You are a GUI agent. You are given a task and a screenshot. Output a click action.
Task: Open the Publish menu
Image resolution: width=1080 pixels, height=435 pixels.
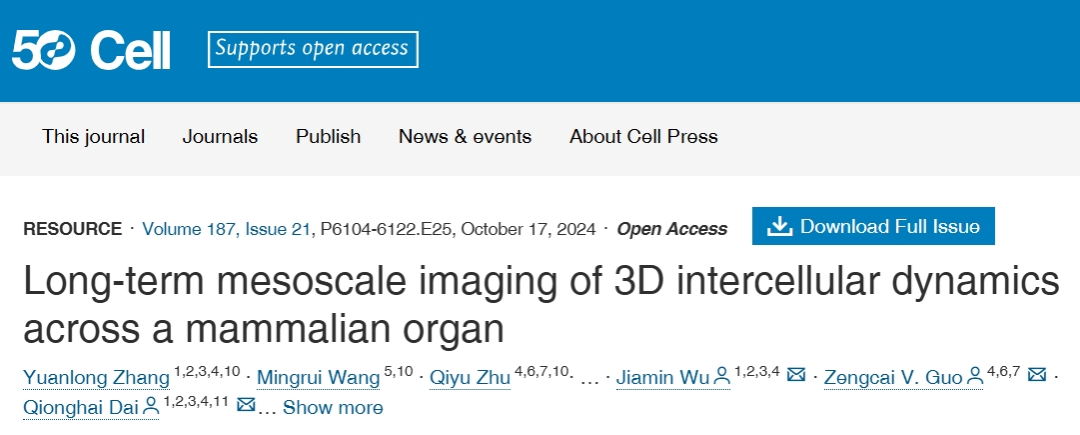point(328,137)
